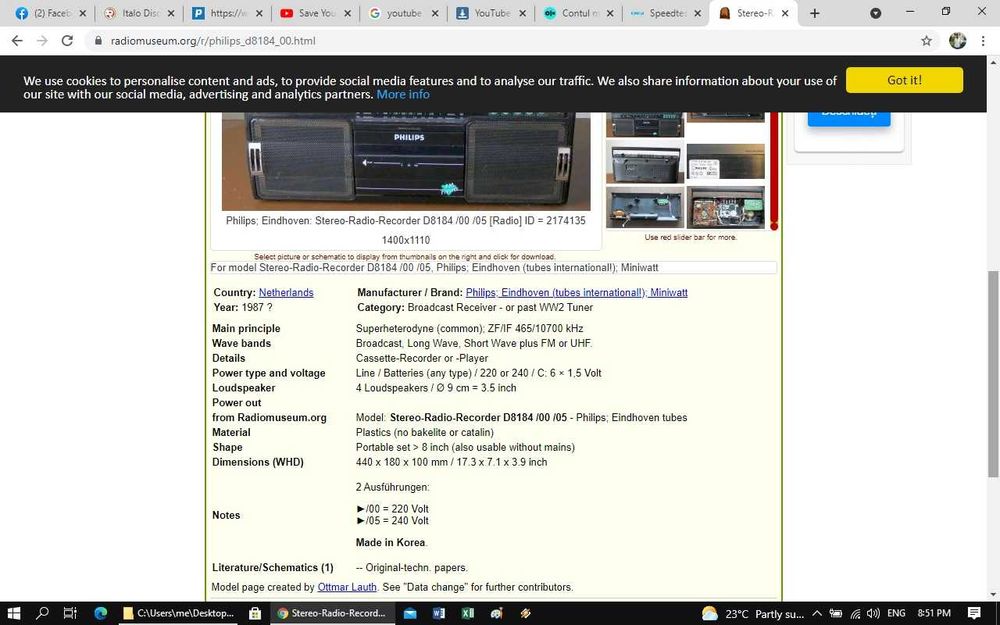1000x625 pixels.
Task: Click the volume speaker tray icon
Action: pyautogui.click(x=874, y=614)
